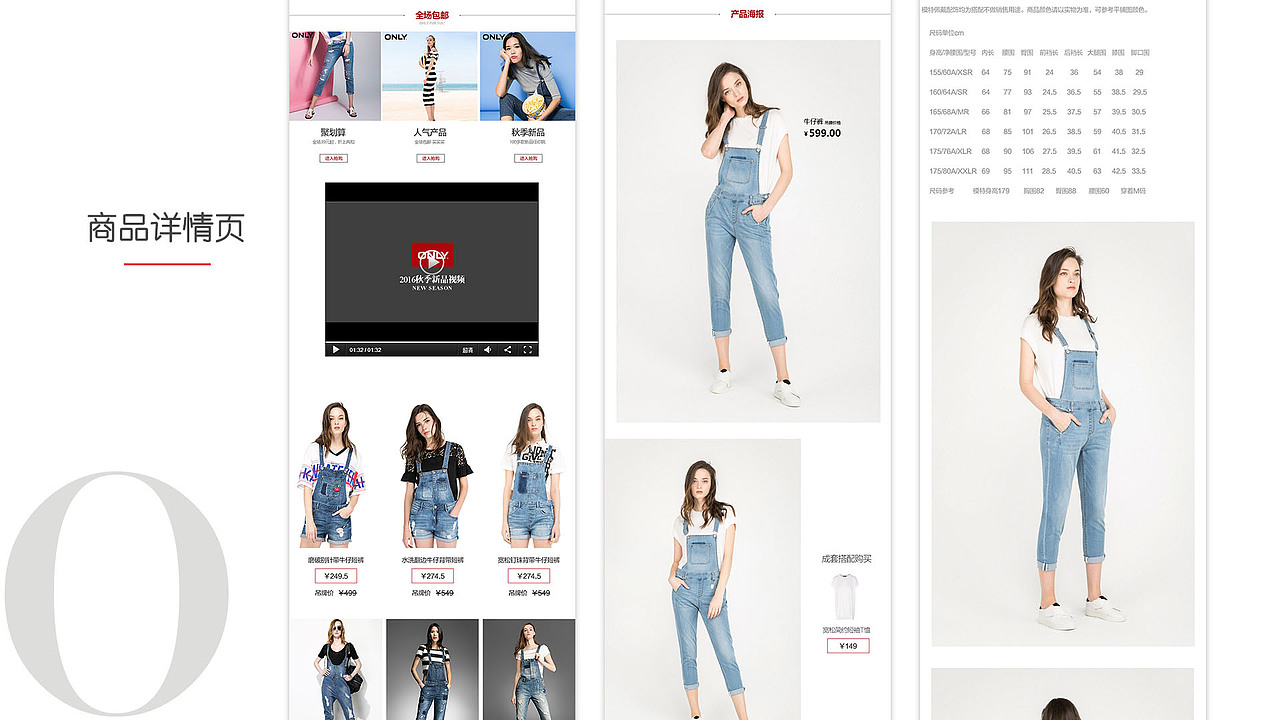Open the right-column side-pose model photo
Image resolution: width=1280 pixels, height=720 pixels.
[1063, 434]
